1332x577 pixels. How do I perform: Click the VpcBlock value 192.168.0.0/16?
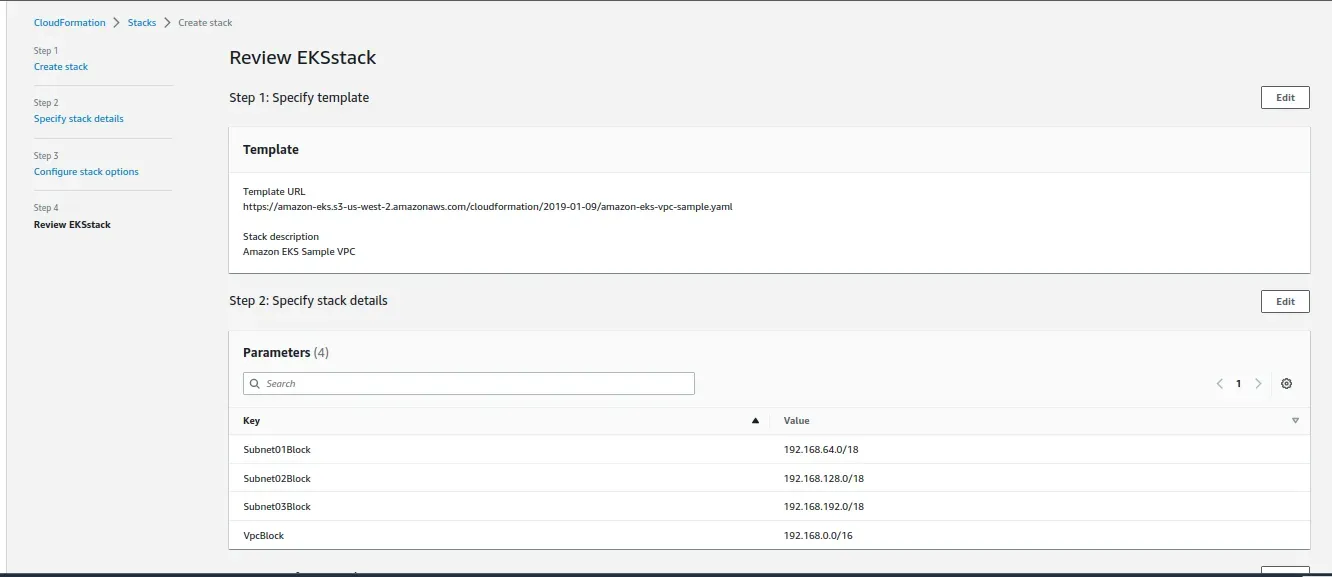point(817,536)
